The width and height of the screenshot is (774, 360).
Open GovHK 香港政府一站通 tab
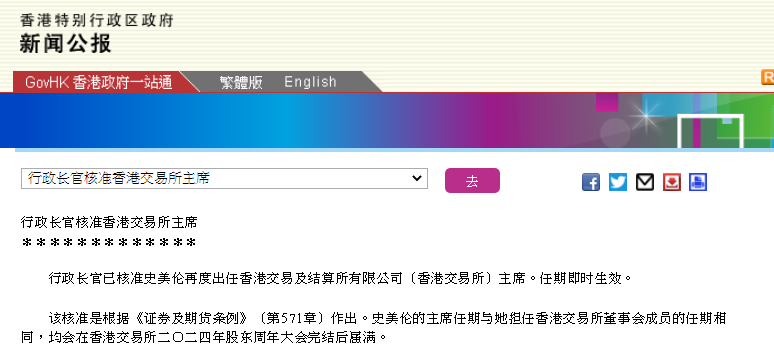[99, 82]
